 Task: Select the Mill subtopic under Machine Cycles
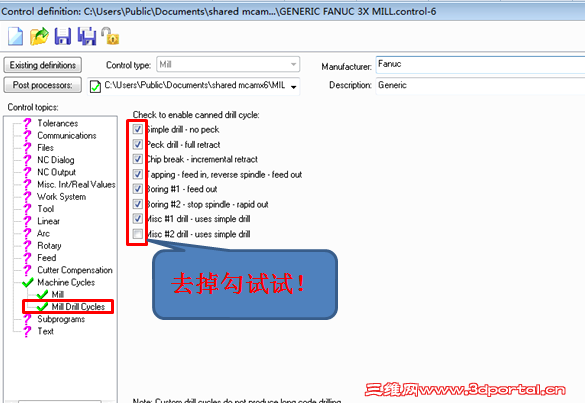pos(57,295)
